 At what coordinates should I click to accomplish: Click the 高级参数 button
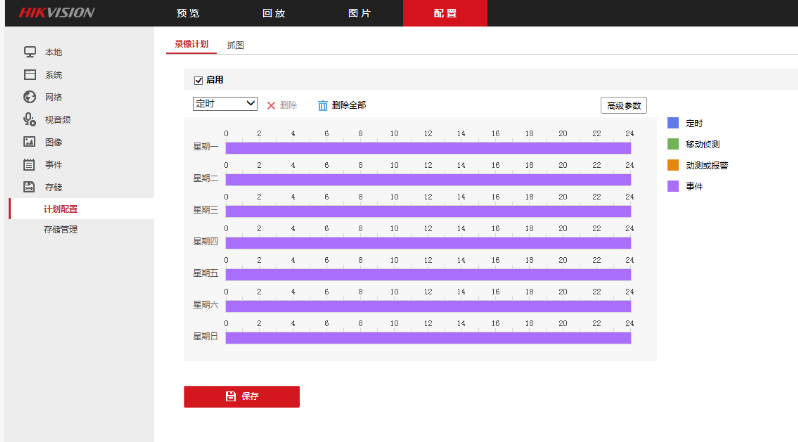pos(623,105)
